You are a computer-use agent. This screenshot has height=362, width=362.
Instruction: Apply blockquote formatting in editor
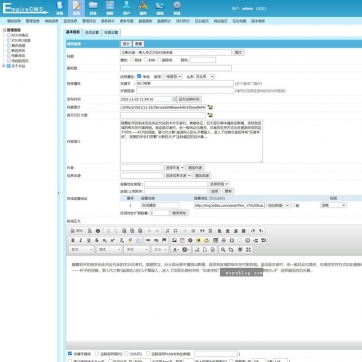point(202,231)
